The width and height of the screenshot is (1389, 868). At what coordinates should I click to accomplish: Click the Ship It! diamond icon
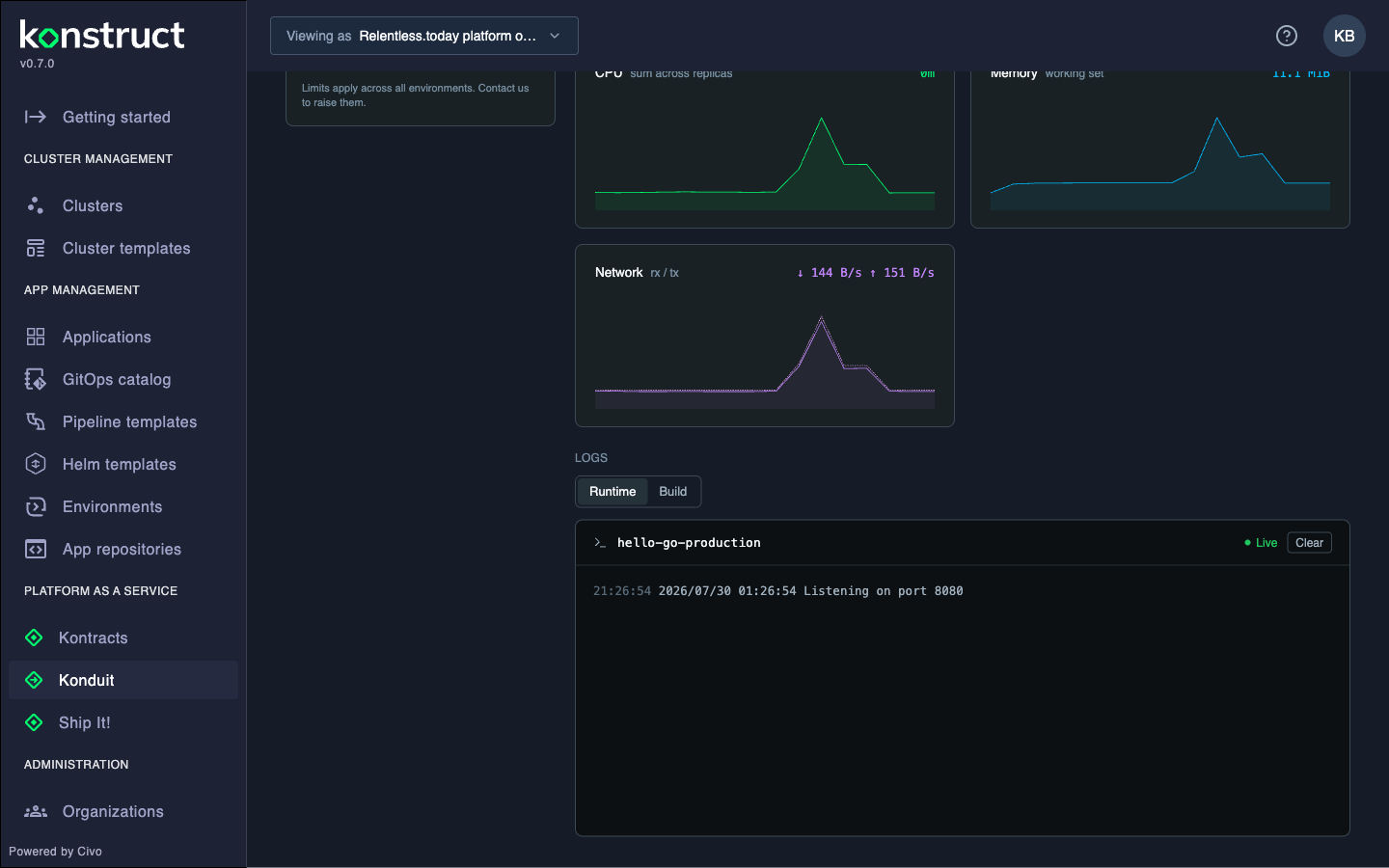(34, 722)
